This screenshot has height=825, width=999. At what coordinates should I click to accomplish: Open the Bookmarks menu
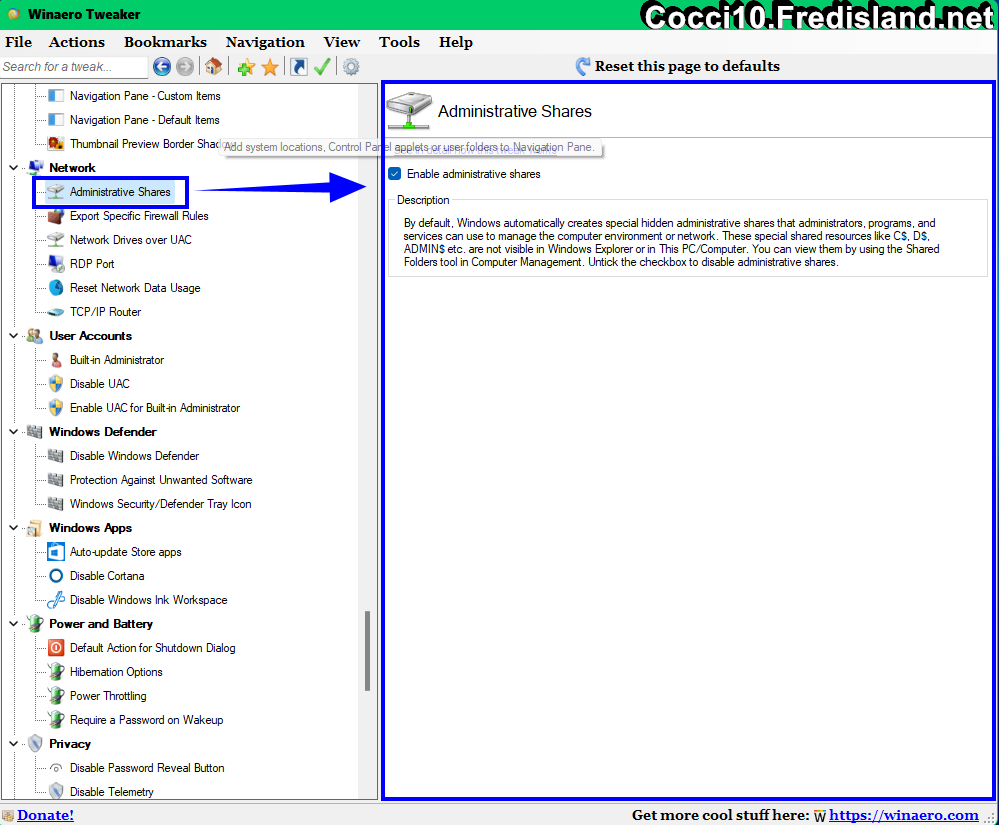tap(165, 42)
